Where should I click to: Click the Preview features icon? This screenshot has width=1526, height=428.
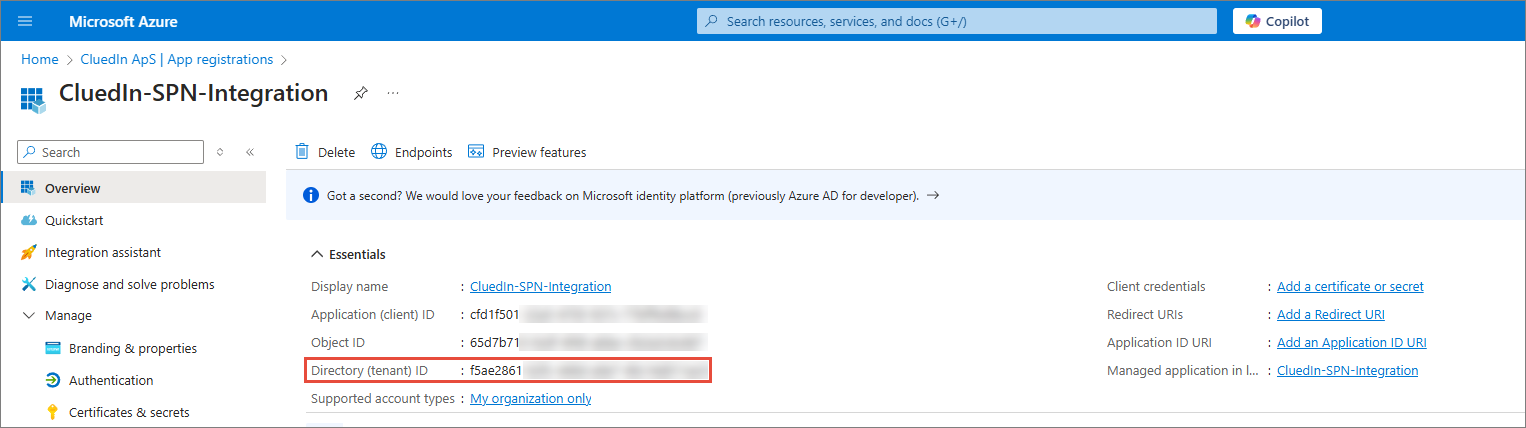(x=476, y=152)
